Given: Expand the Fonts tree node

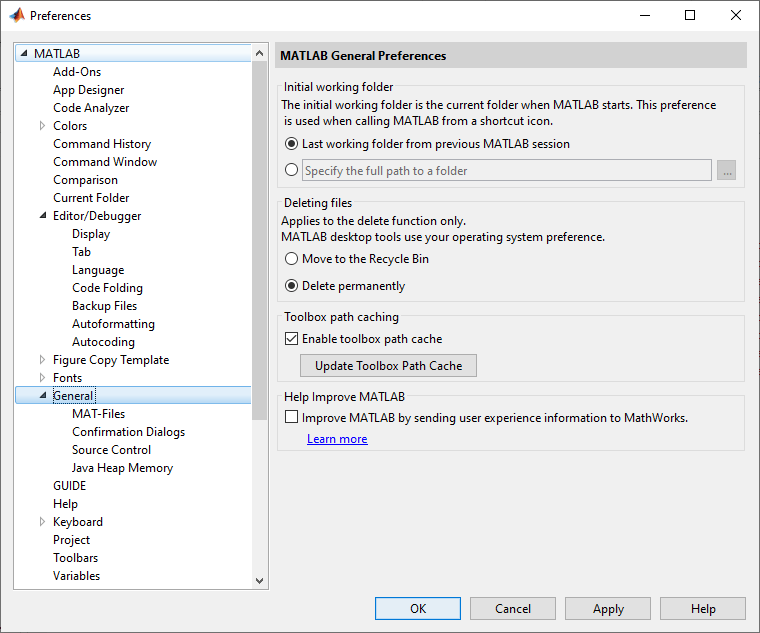Looking at the screenshot, I should 42,378.
